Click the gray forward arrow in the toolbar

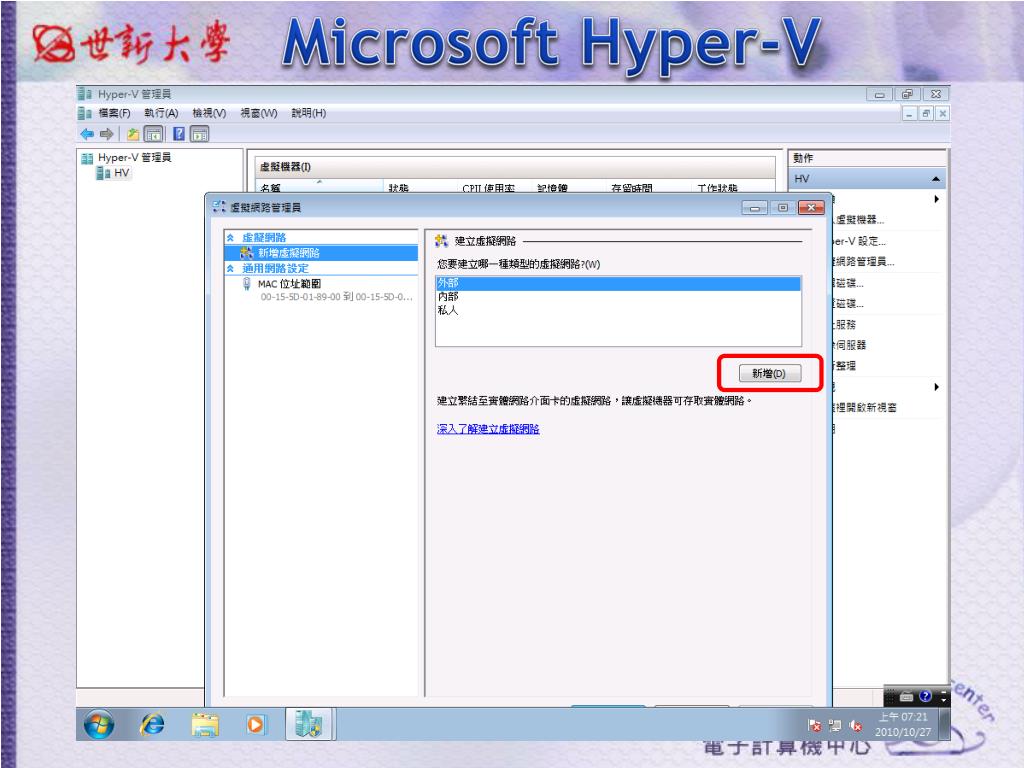106,134
